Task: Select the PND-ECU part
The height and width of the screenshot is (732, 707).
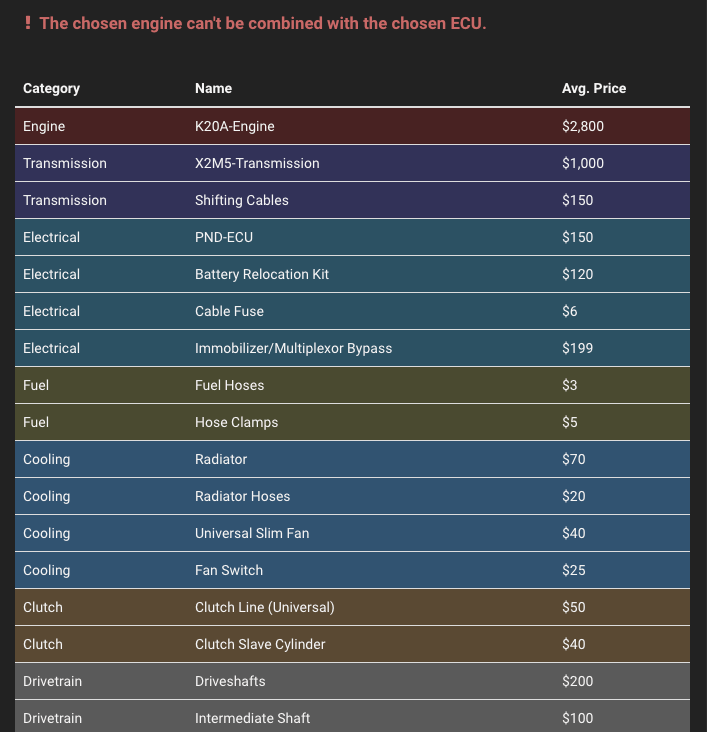Action: (x=352, y=237)
